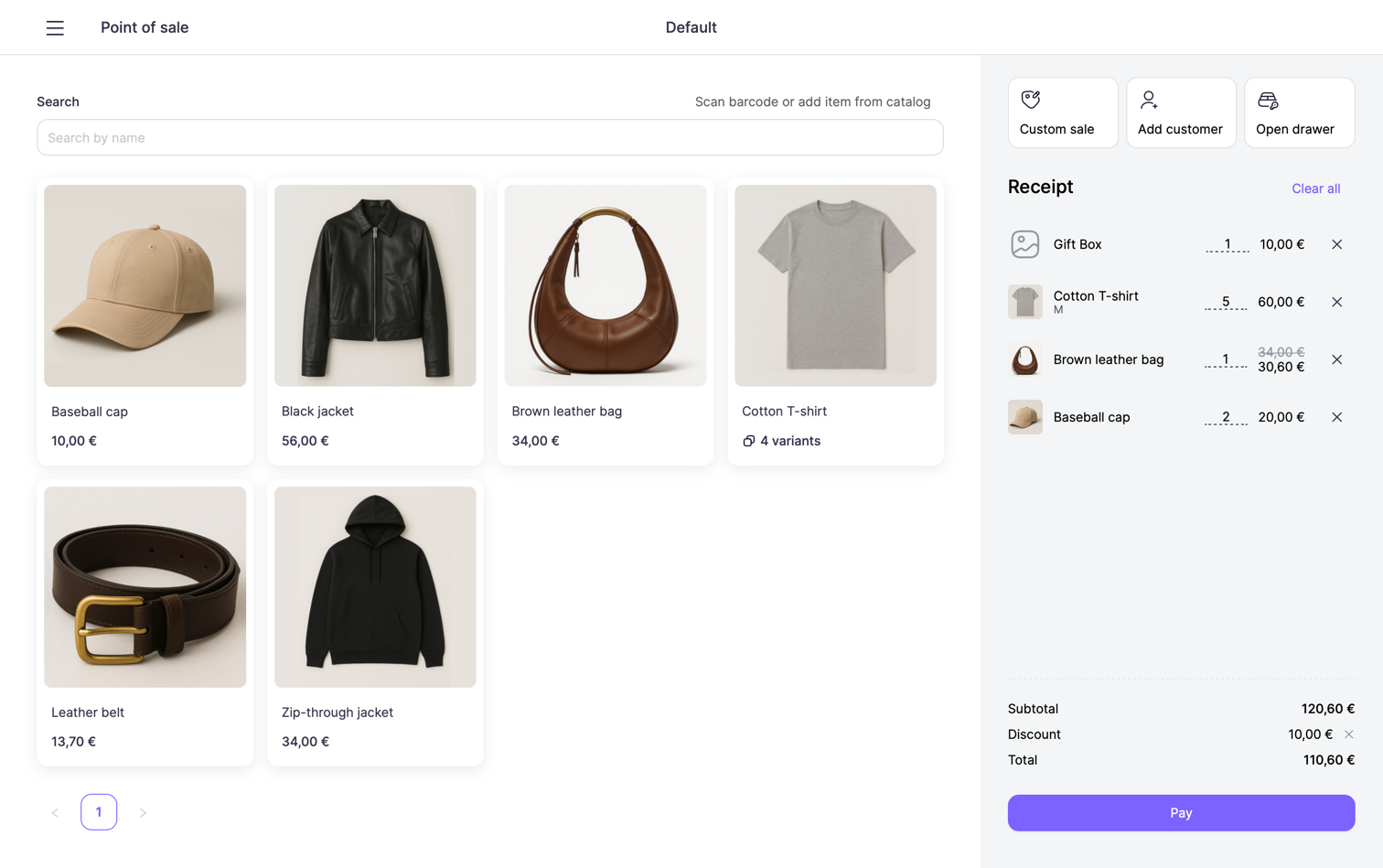This screenshot has height=868, width=1383.
Task: Click the Open drawer icon
Action: pyautogui.click(x=1267, y=100)
